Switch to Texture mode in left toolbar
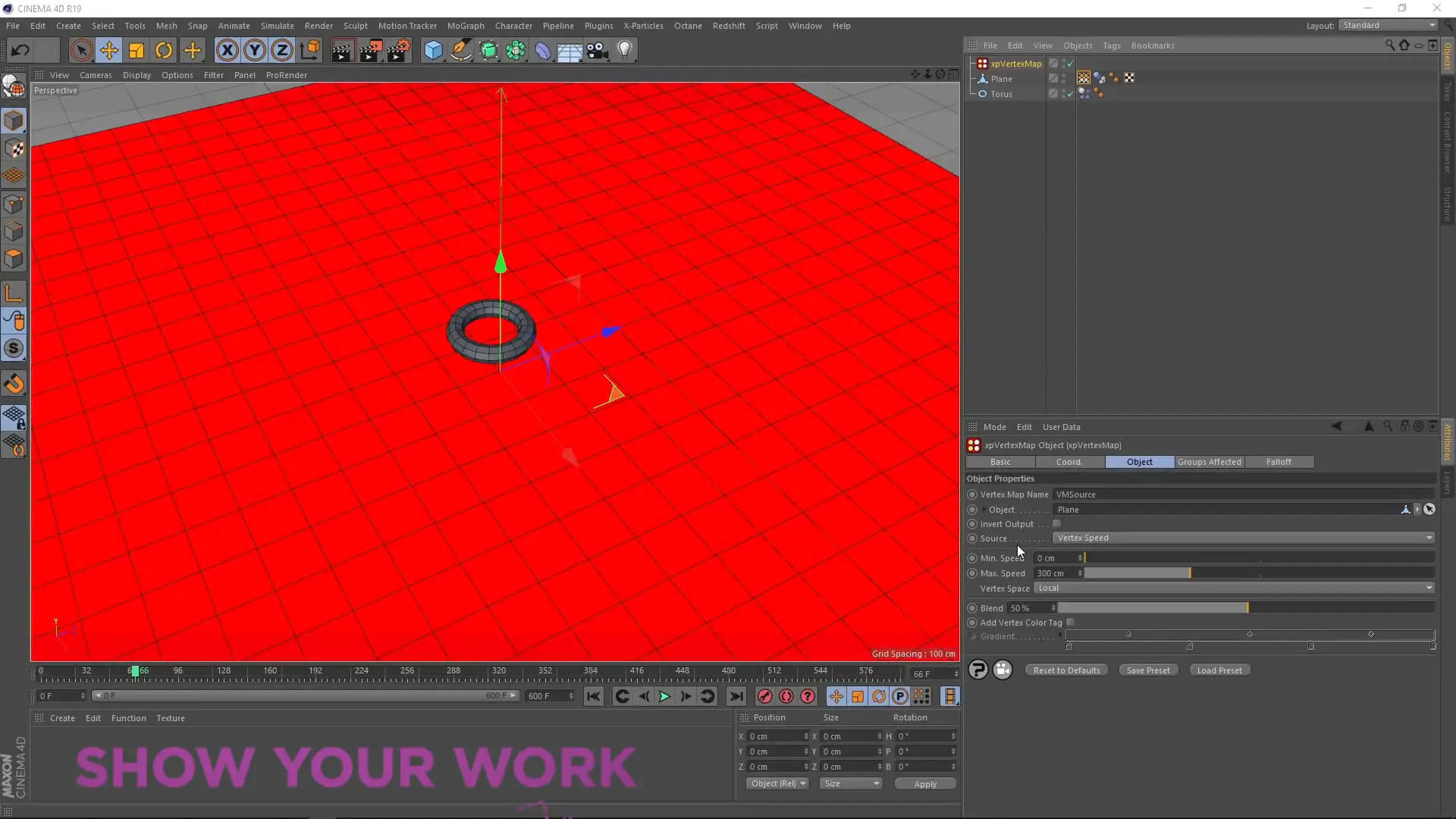The height and width of the screenshot is (819, 1456). pyautogui.click(x=14, y=149)
